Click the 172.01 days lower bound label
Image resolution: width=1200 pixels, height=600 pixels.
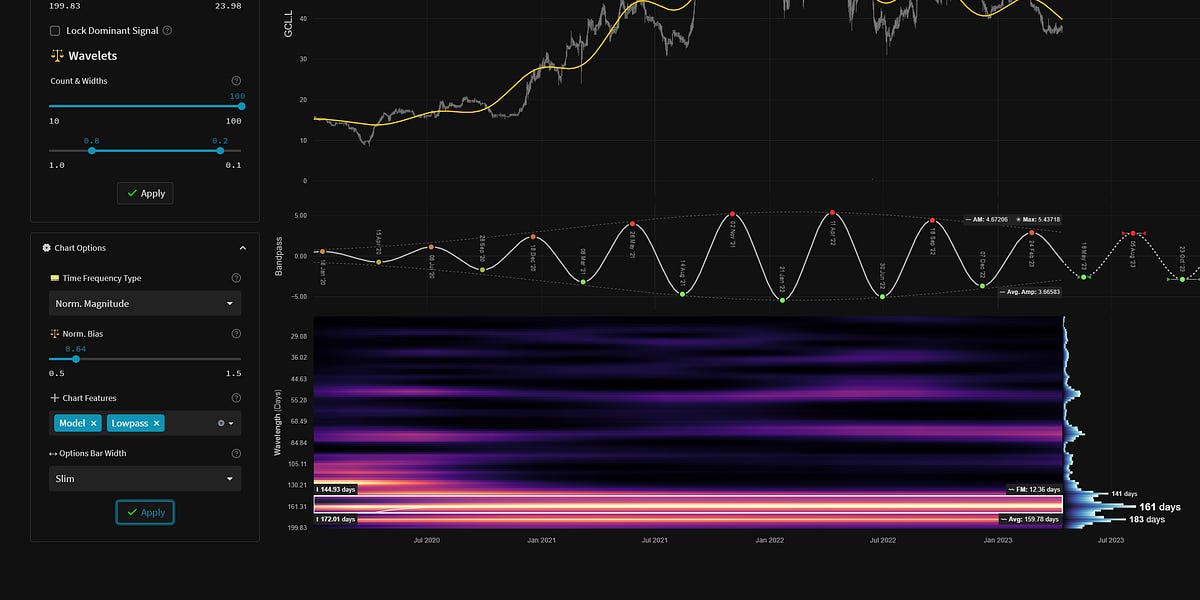[x=336, y=519]
